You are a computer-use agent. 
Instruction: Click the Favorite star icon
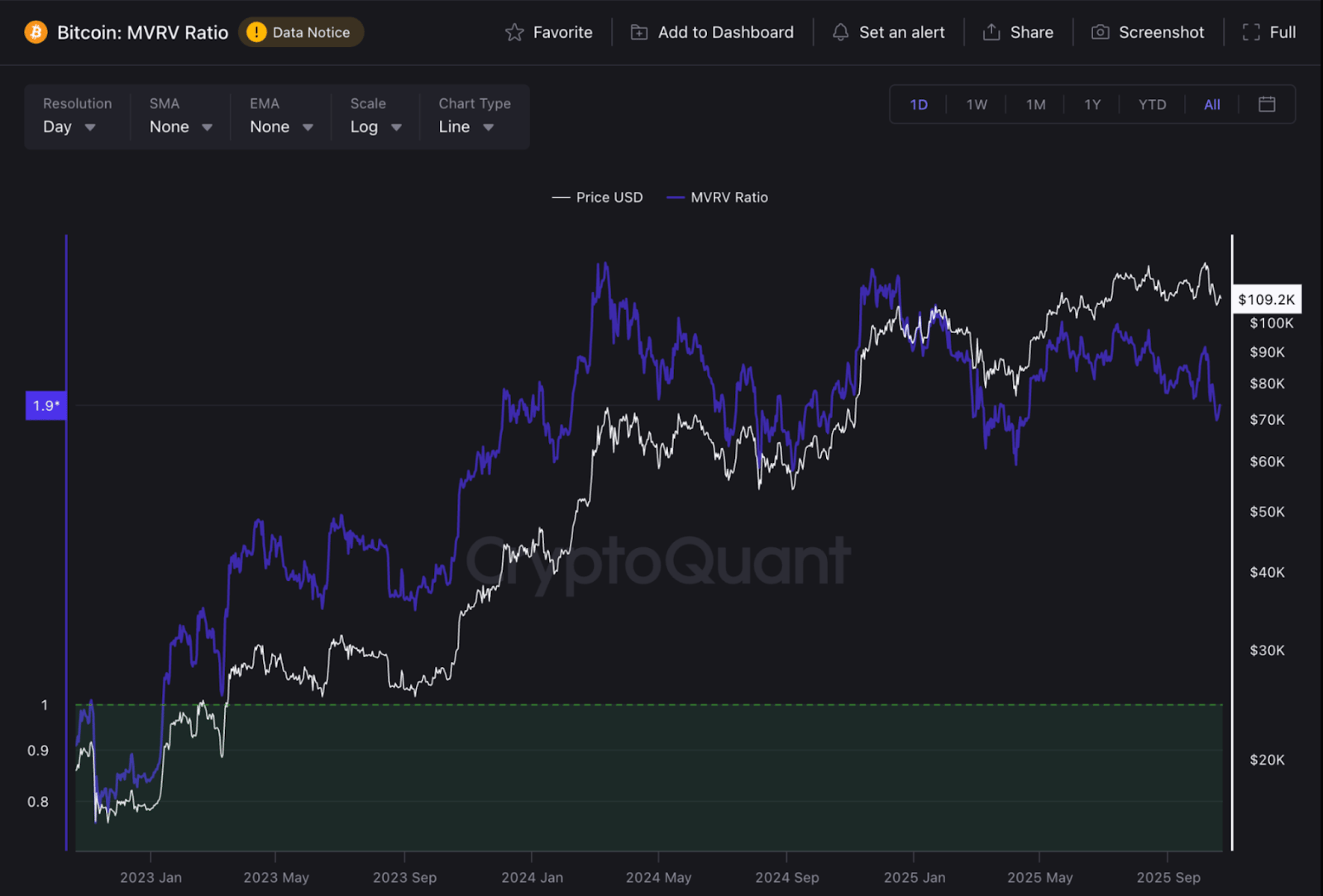[514, 32]
